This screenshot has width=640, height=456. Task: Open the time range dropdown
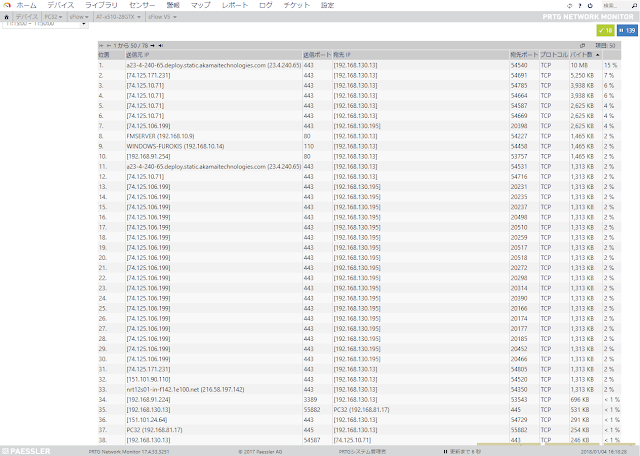coord(84,24)
